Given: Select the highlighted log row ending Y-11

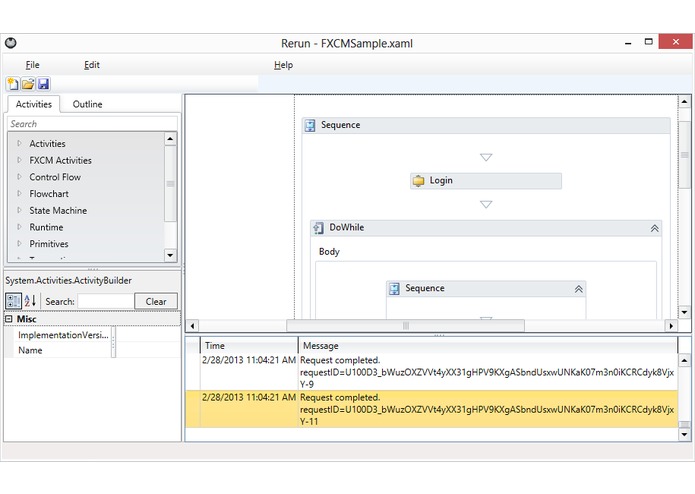Looking at the screenshot, I should (432, 409).
